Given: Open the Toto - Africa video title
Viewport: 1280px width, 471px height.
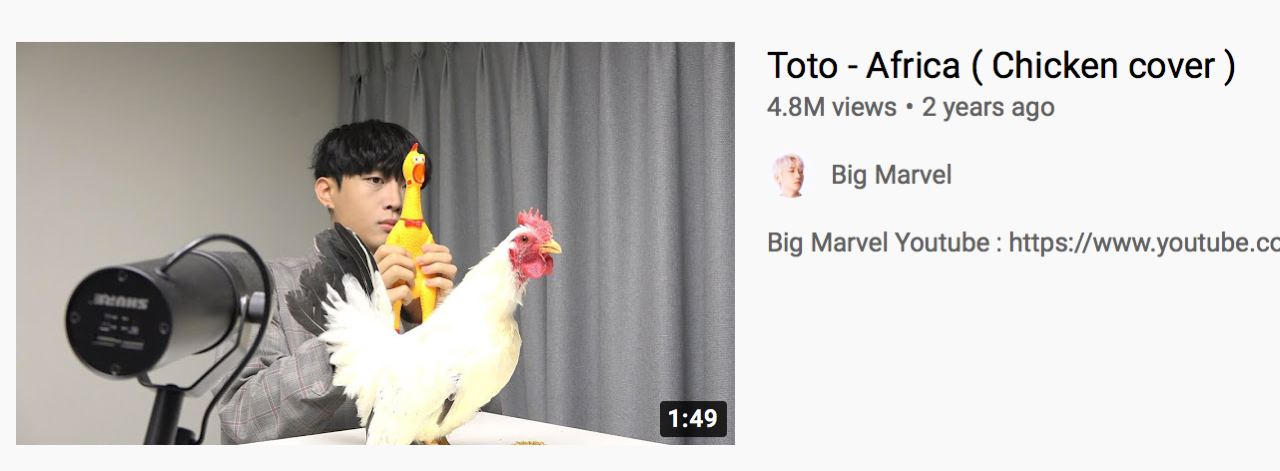Looking at the screenshot, I should tap(1002, 66).
